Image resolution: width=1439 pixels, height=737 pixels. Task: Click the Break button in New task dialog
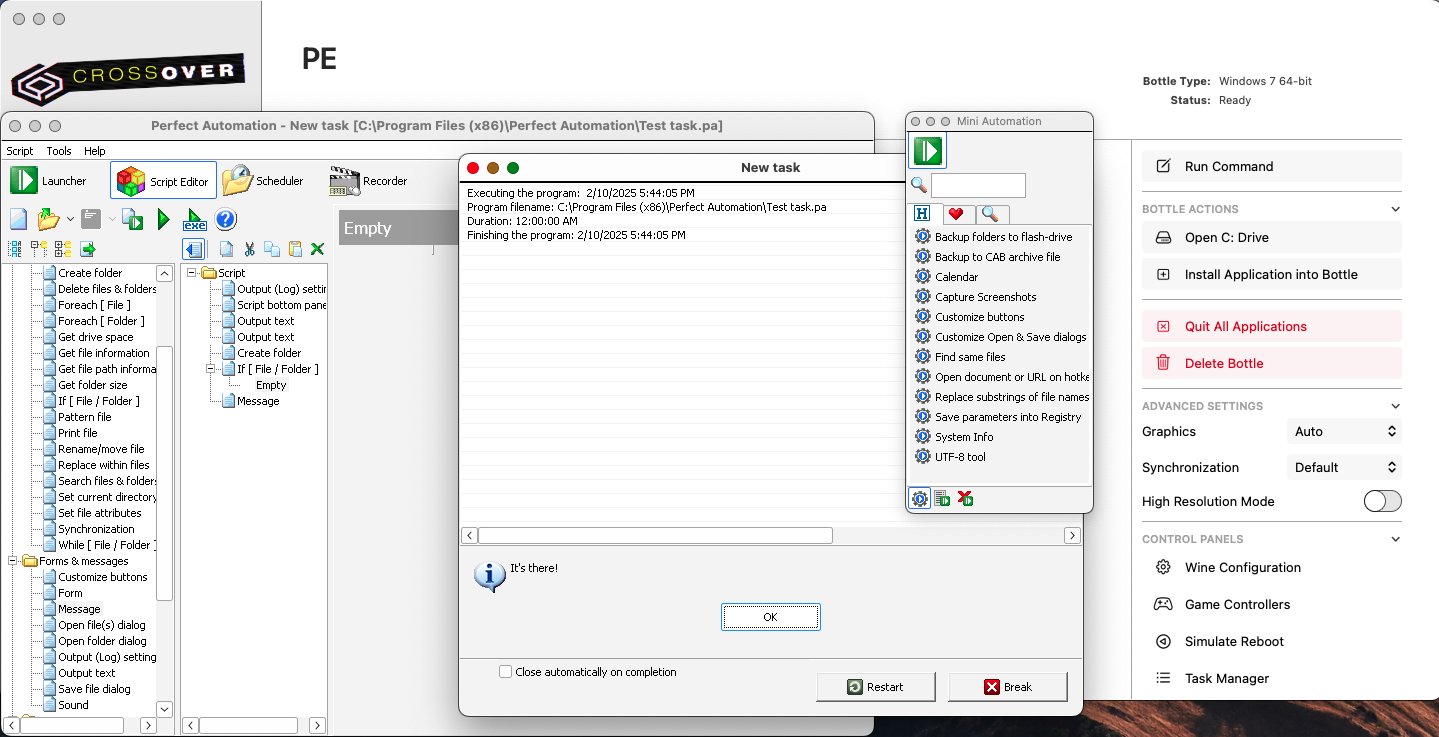1008,687
